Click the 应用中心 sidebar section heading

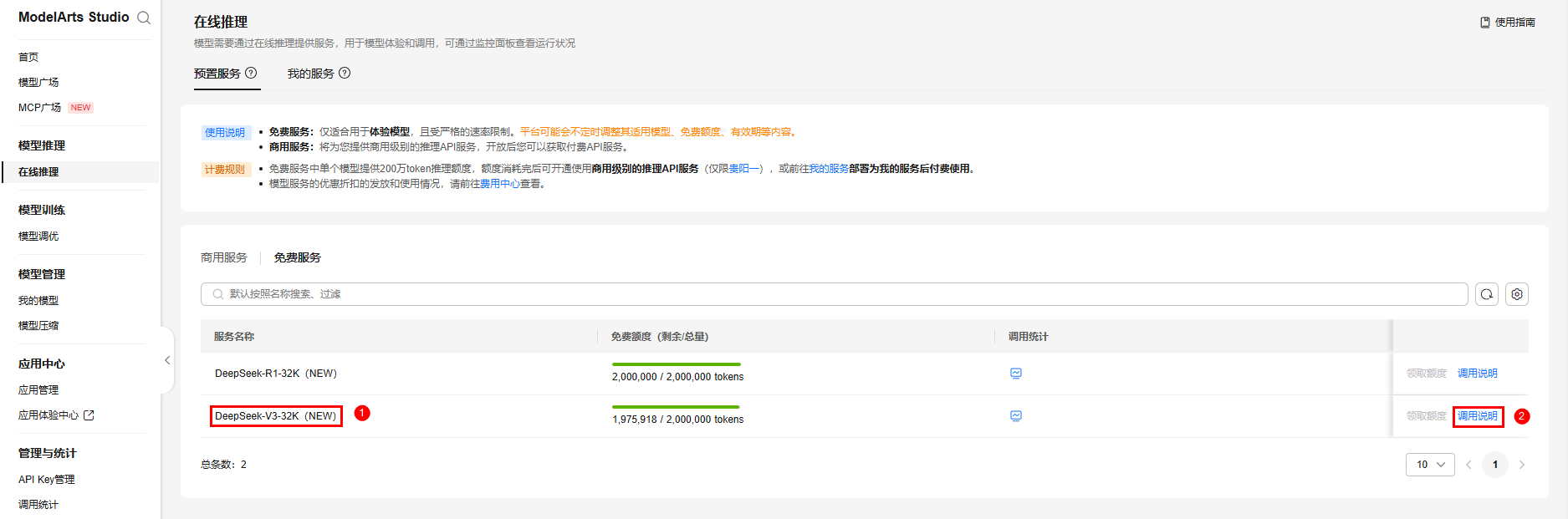pos(42,364)
